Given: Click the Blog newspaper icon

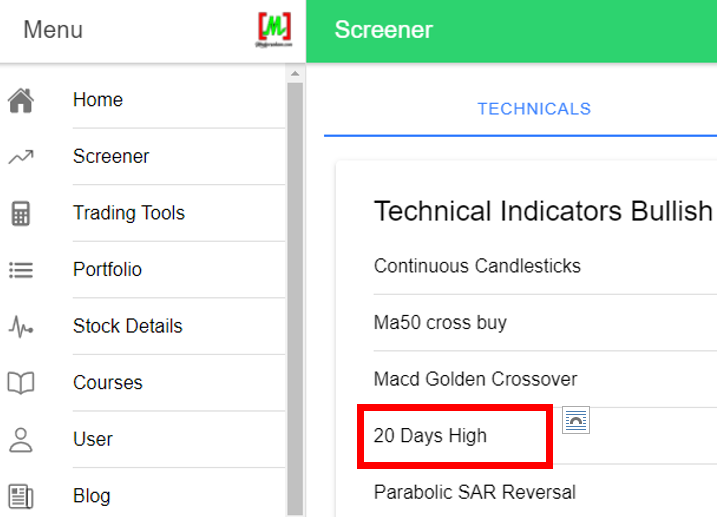Looking at the screenshot, I should (x=21, y=496).
